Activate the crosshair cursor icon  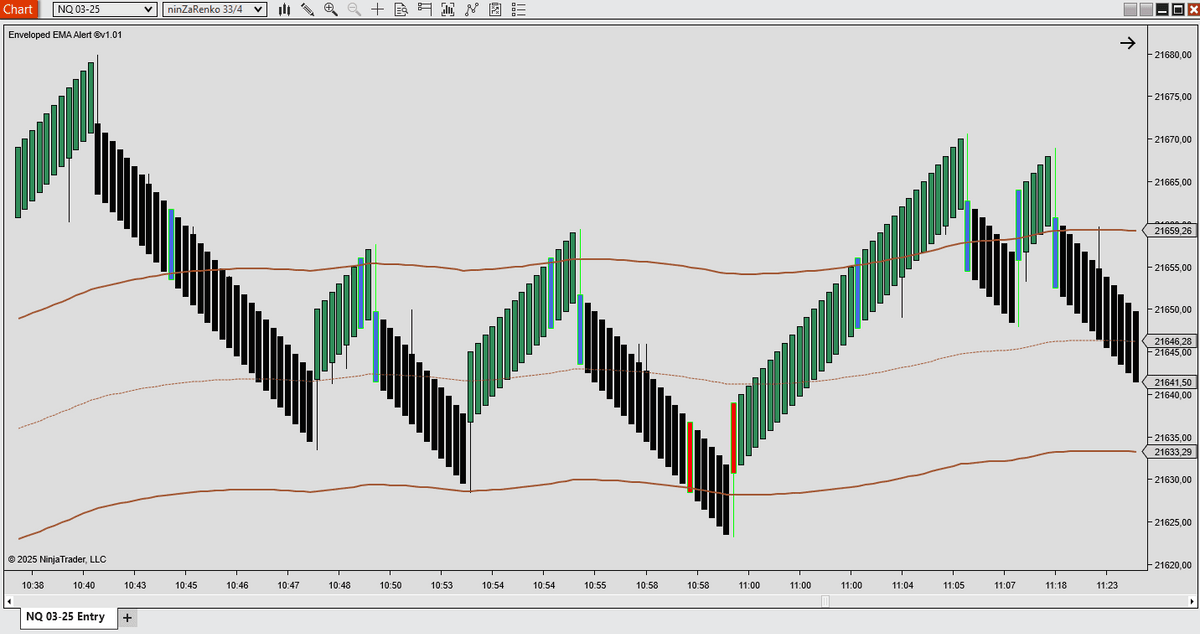click(x=377, y=9)
